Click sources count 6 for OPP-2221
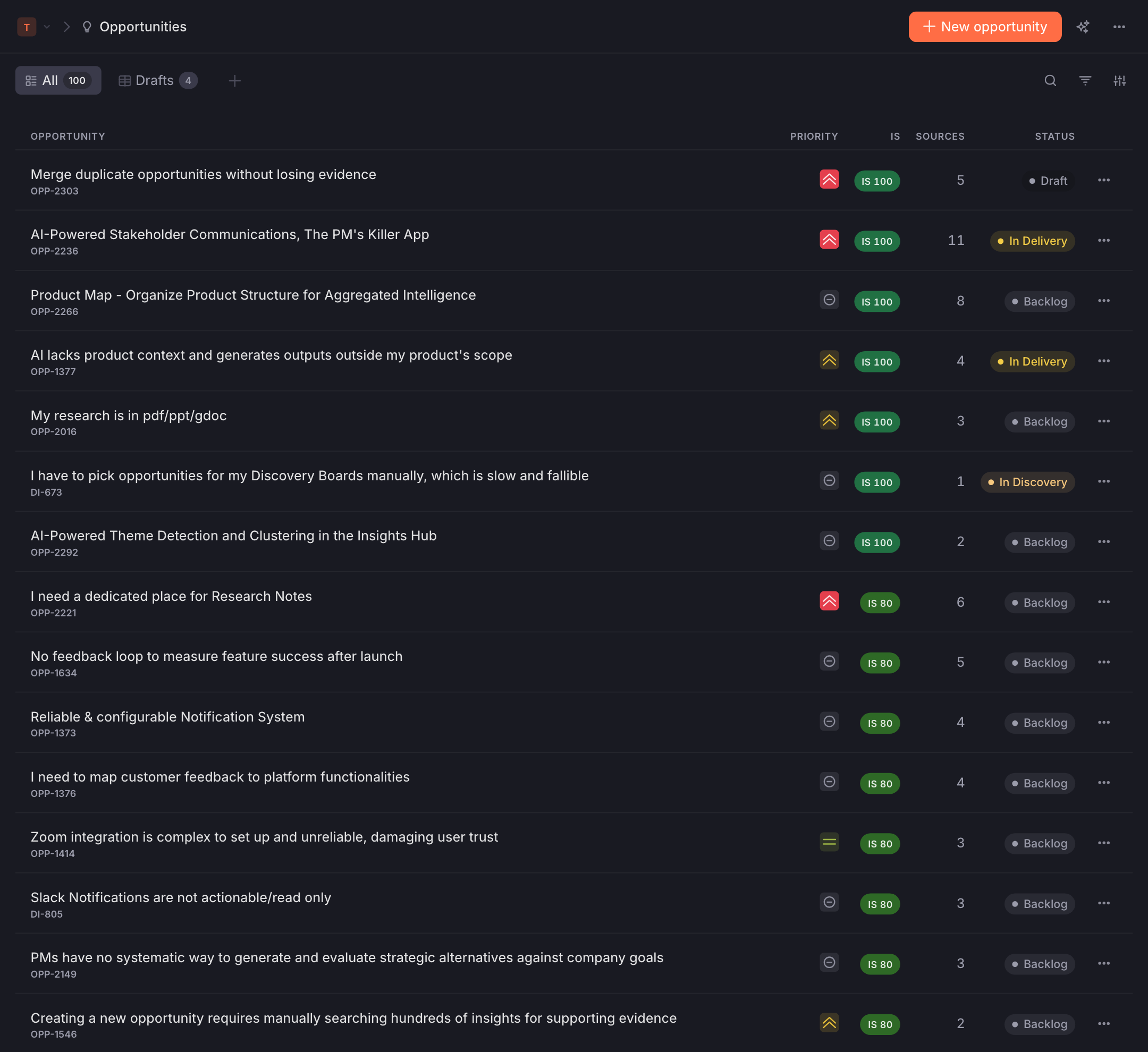 pyautogui.click(x=960, y=601)
